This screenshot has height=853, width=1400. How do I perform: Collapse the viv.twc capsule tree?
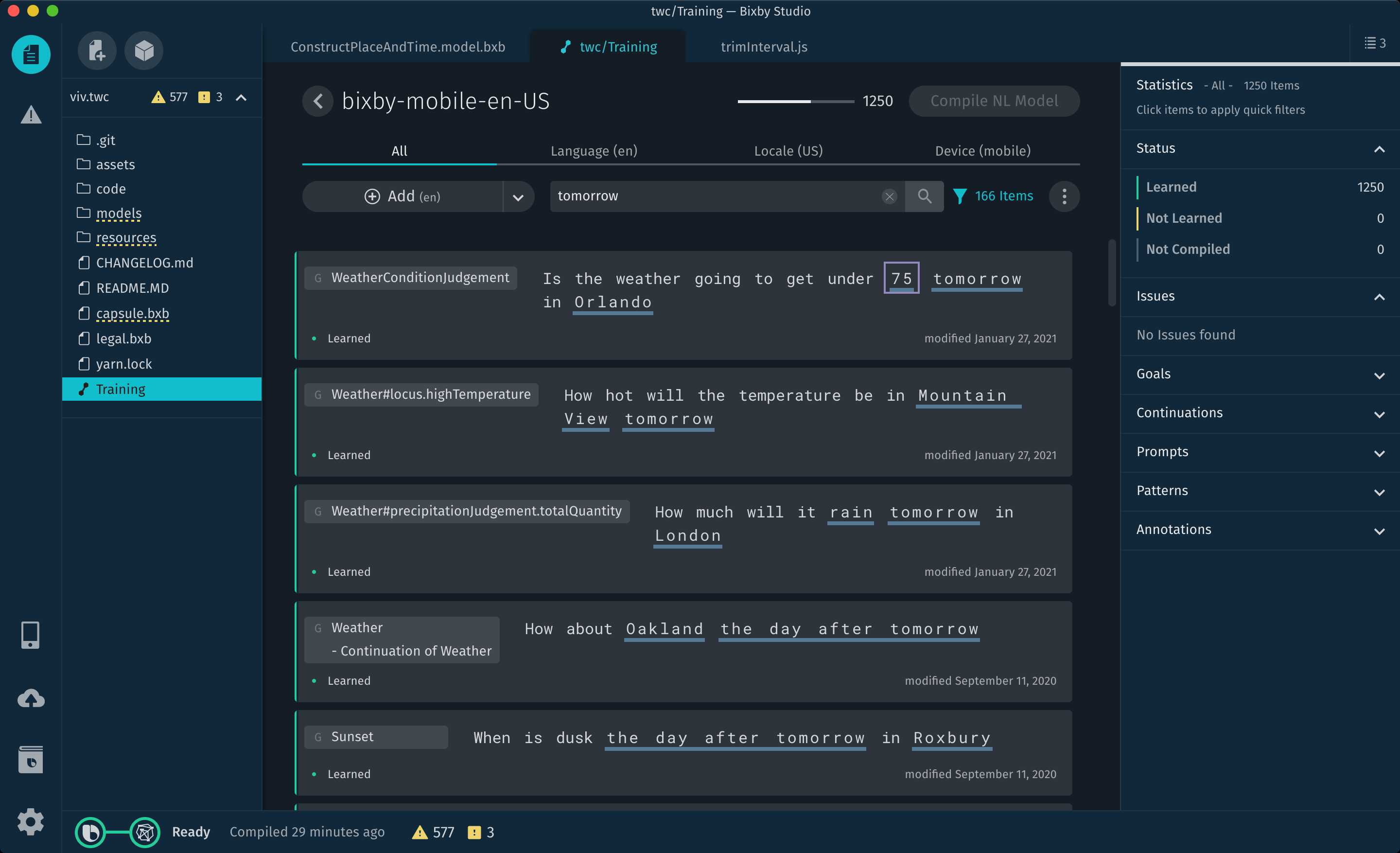241,98
